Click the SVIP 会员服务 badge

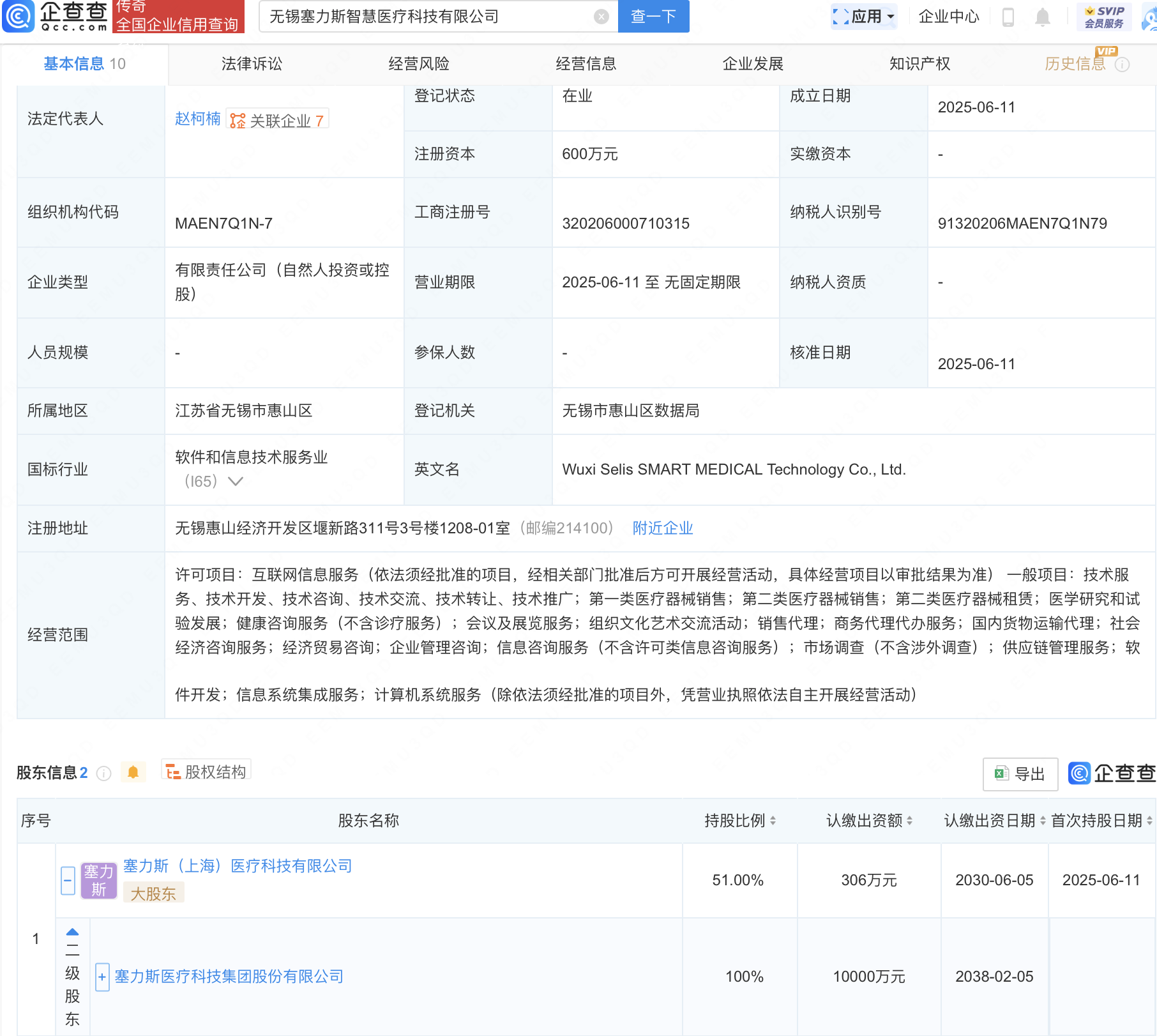(1104, 17)
